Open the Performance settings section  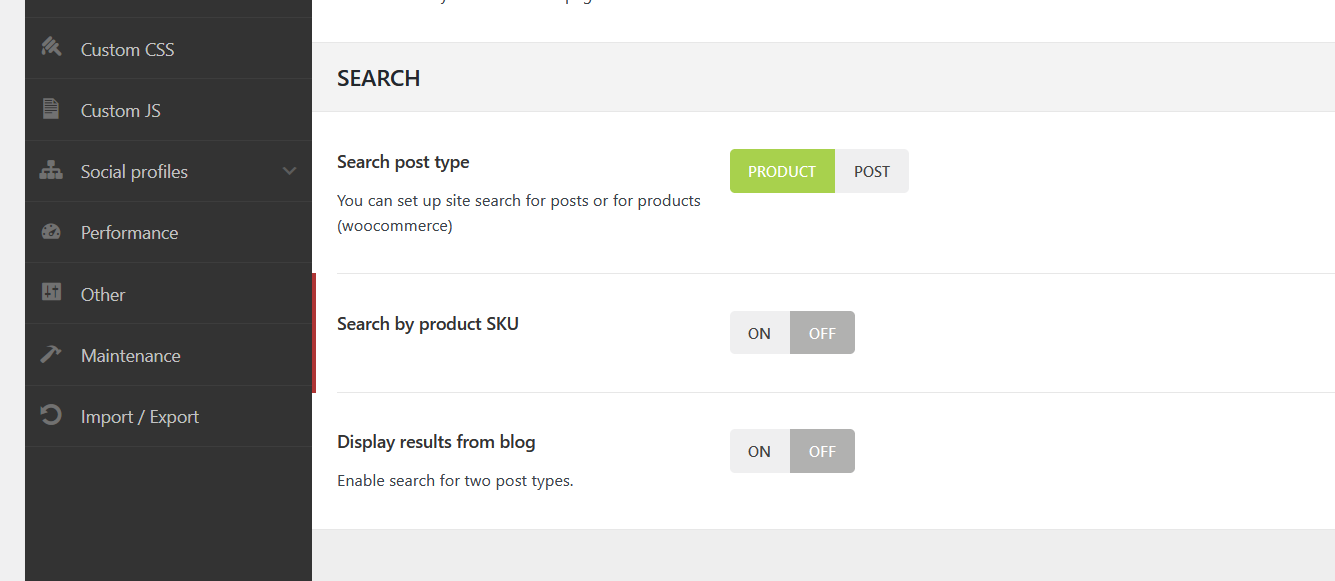tap(129, 233)
